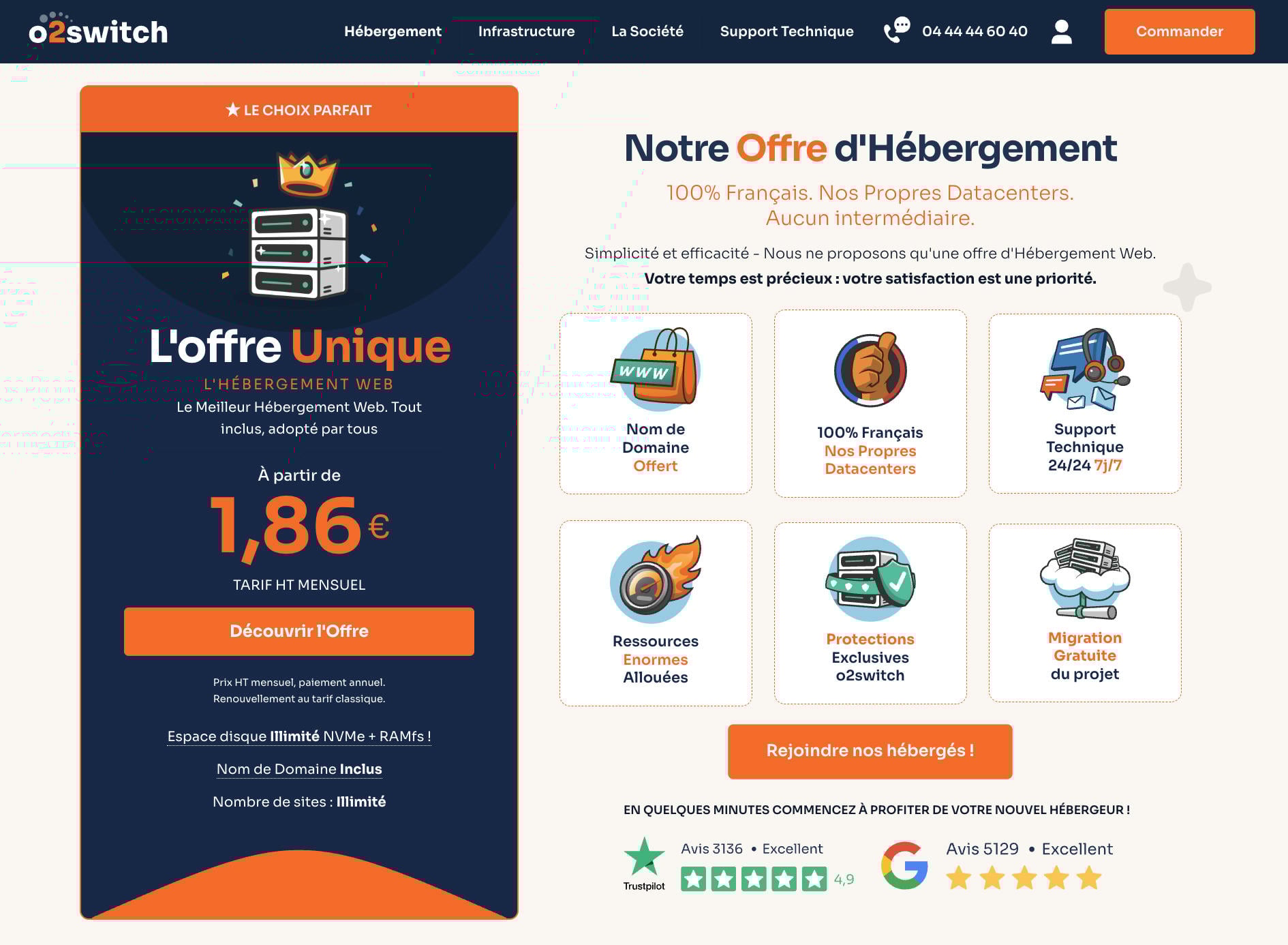Select La Société in the navigation

(x=647, y=31)
